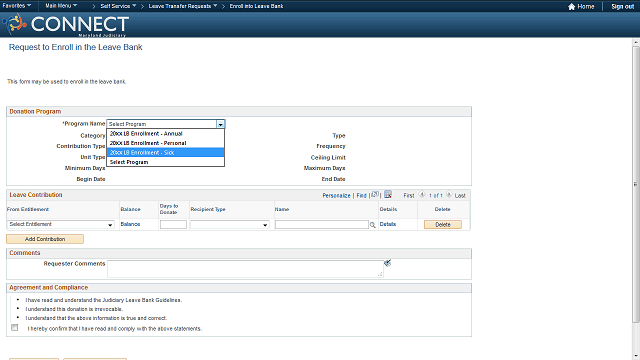Tick the agreement confirmation checkbox
The height and width of the screenshot is (360, 640).
click(x=15, y=327)
